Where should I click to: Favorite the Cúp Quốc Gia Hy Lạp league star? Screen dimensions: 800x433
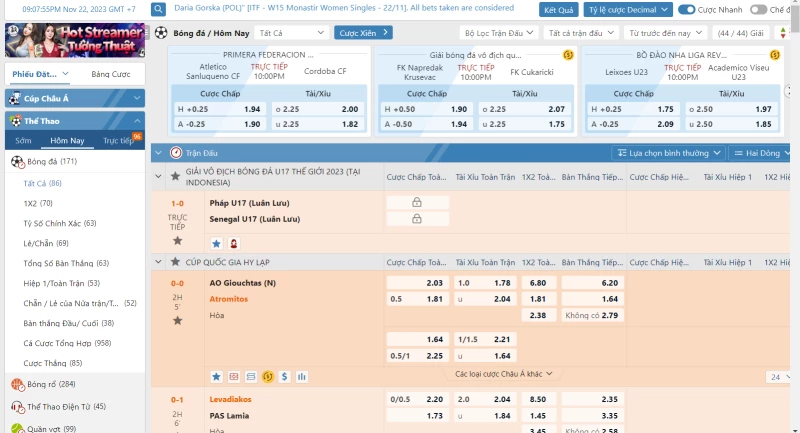tap(175, 262)
